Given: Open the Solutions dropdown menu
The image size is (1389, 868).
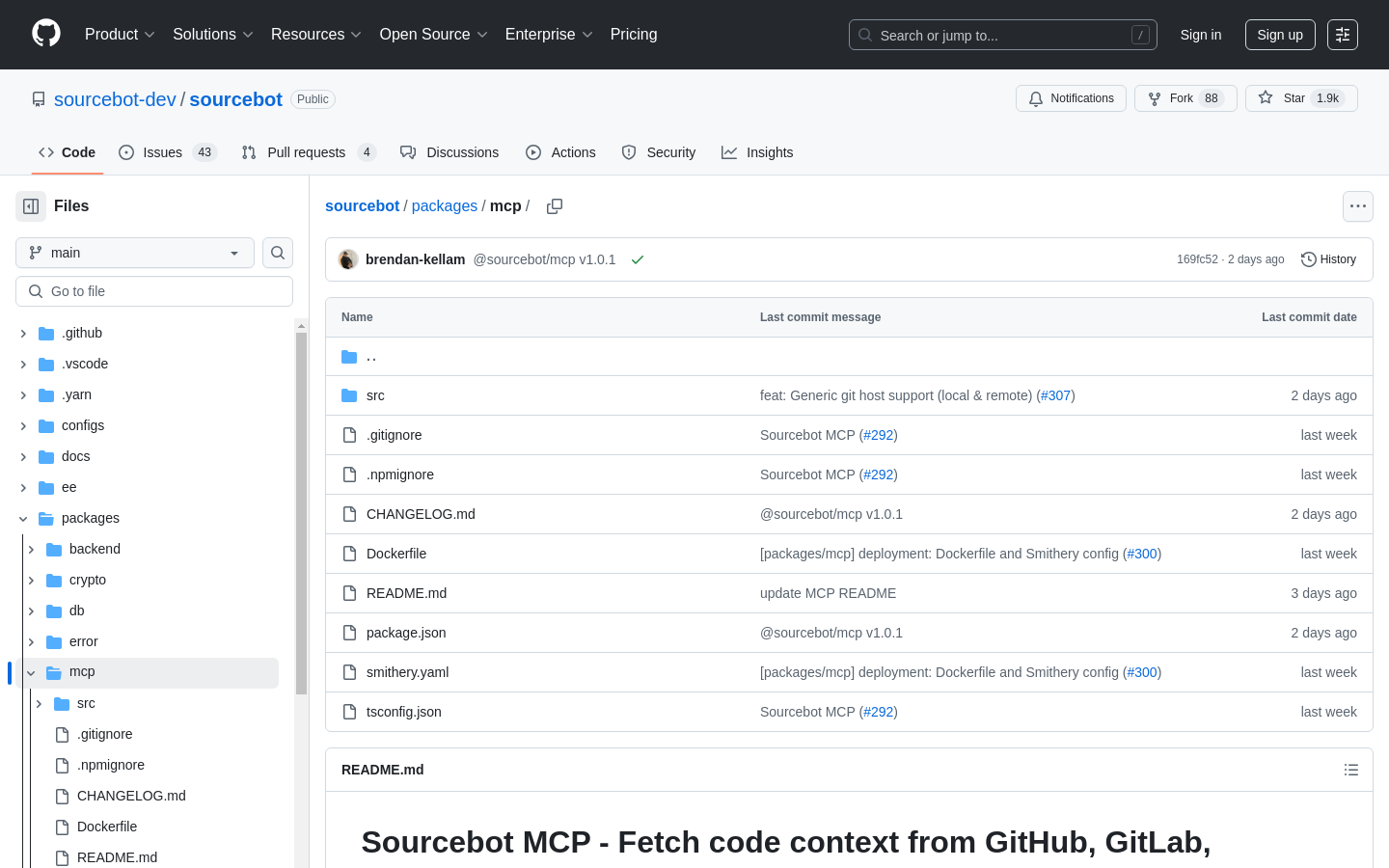Looking at the screenshot, I should click(213, 35).
